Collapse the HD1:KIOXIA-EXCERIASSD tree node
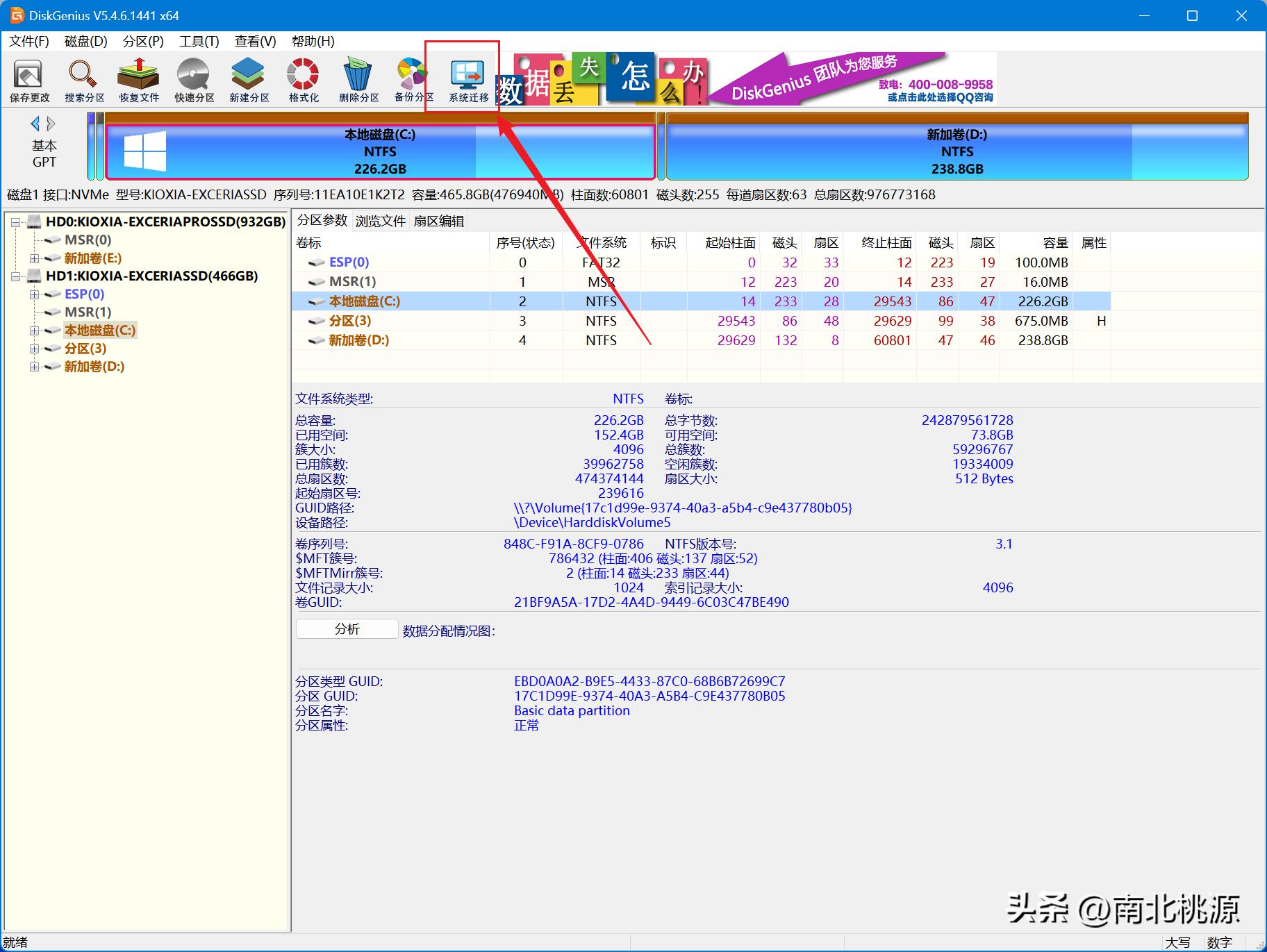This screenshot has height=952, width=1267. tap(17, 276)
